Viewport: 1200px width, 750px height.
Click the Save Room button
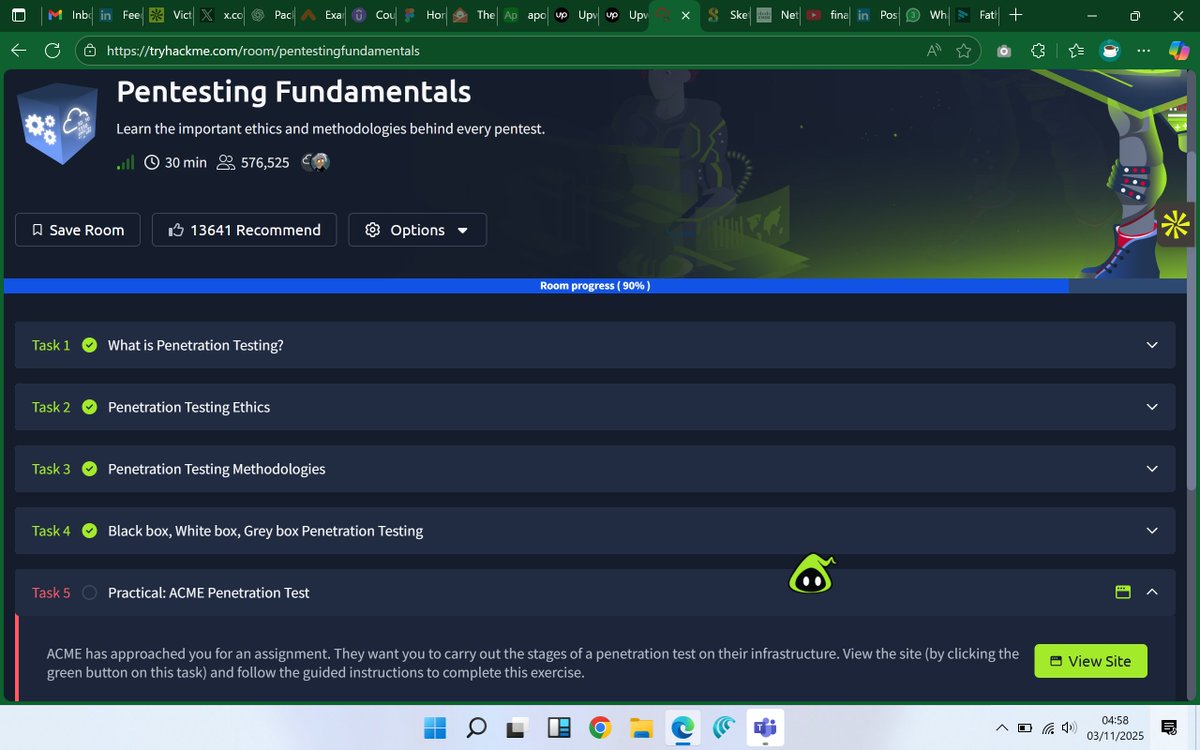click(78, 230)
